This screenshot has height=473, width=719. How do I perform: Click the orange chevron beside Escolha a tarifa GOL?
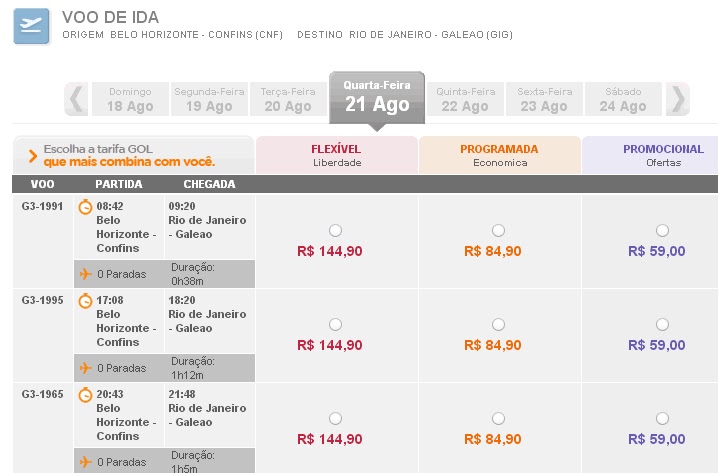click(x=33, y=155)
